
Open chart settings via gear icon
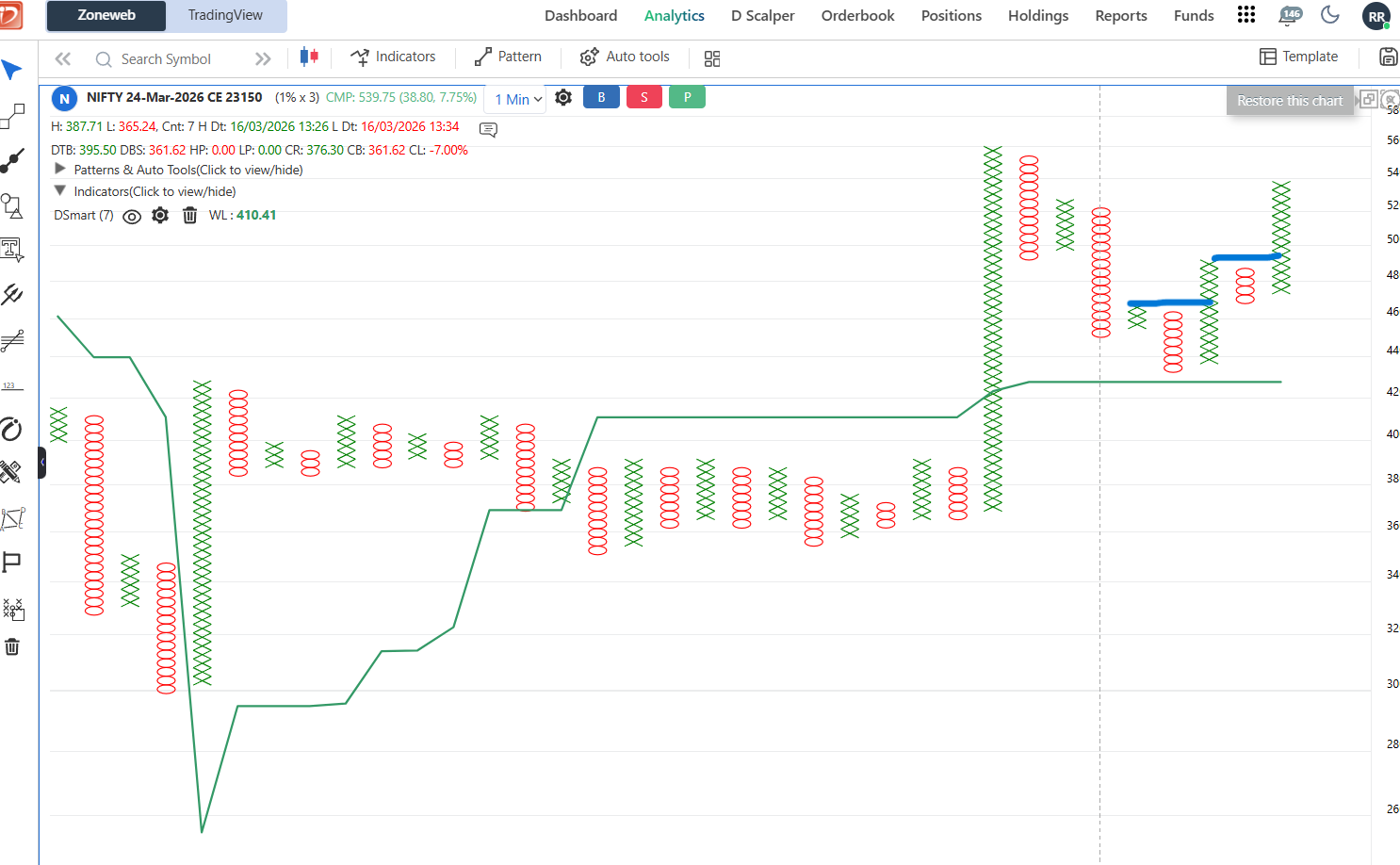(562, 97)
